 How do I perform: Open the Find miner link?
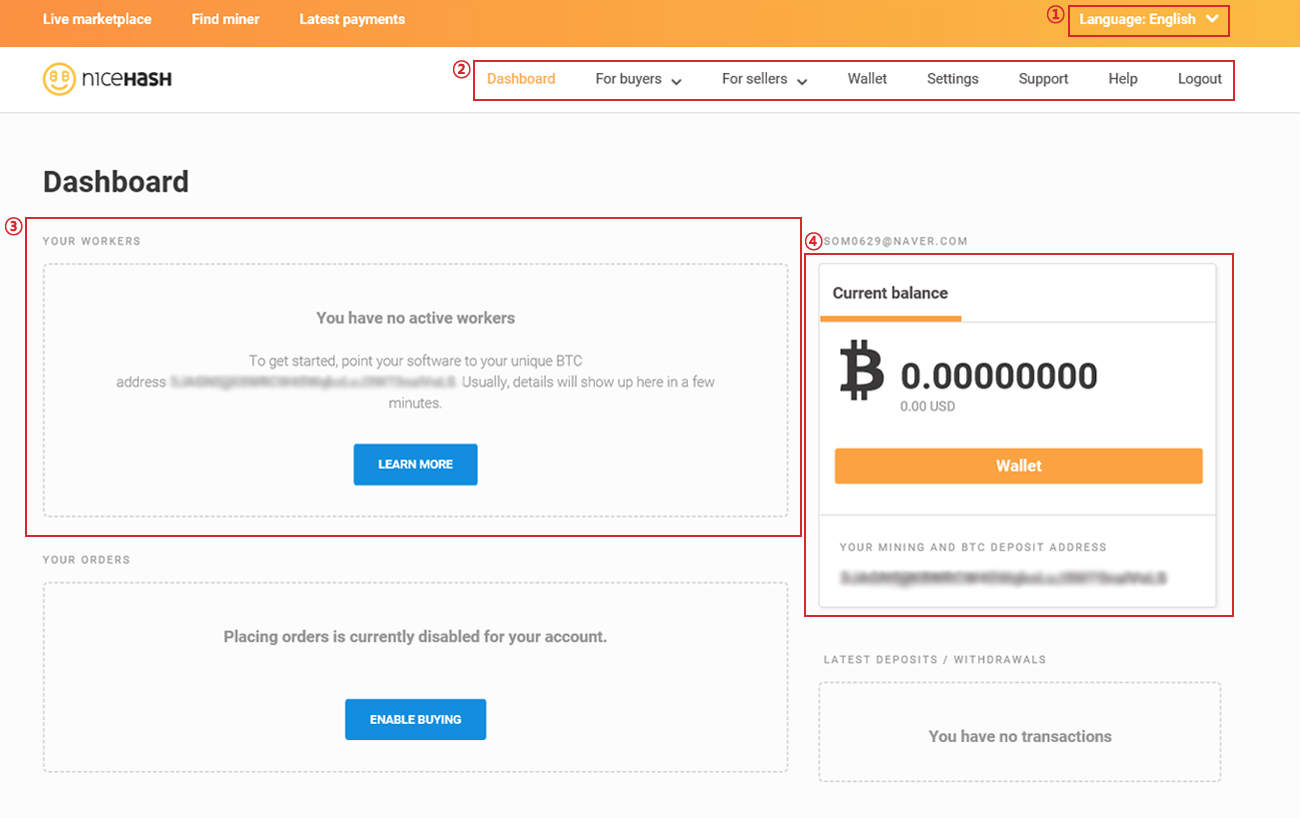pyautogui.click(x=225, y=19)
